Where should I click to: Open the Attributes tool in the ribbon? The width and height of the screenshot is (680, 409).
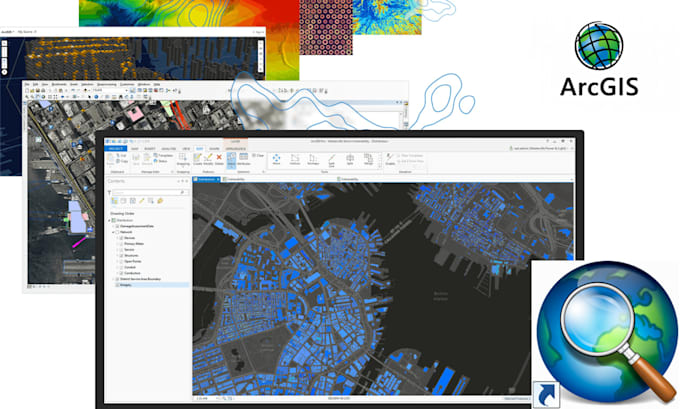244,159
